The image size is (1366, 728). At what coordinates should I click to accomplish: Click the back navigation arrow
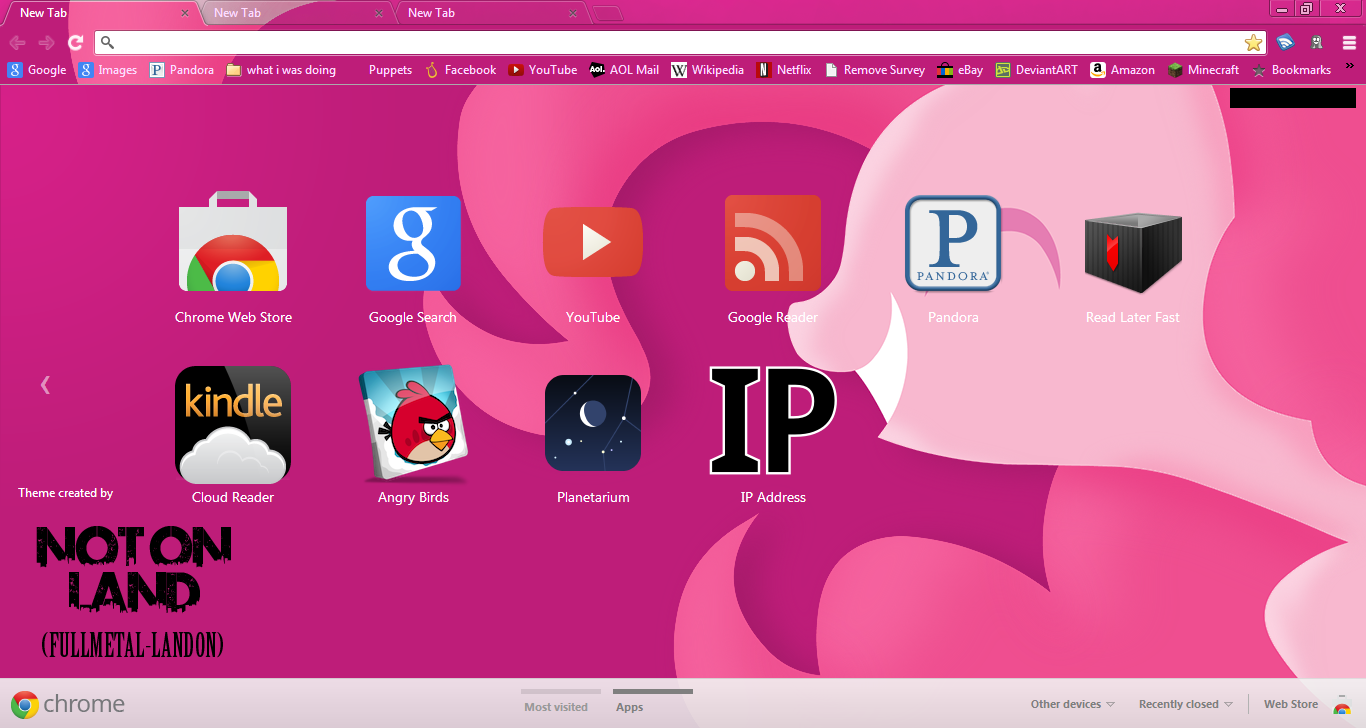[x=17, y=42]
